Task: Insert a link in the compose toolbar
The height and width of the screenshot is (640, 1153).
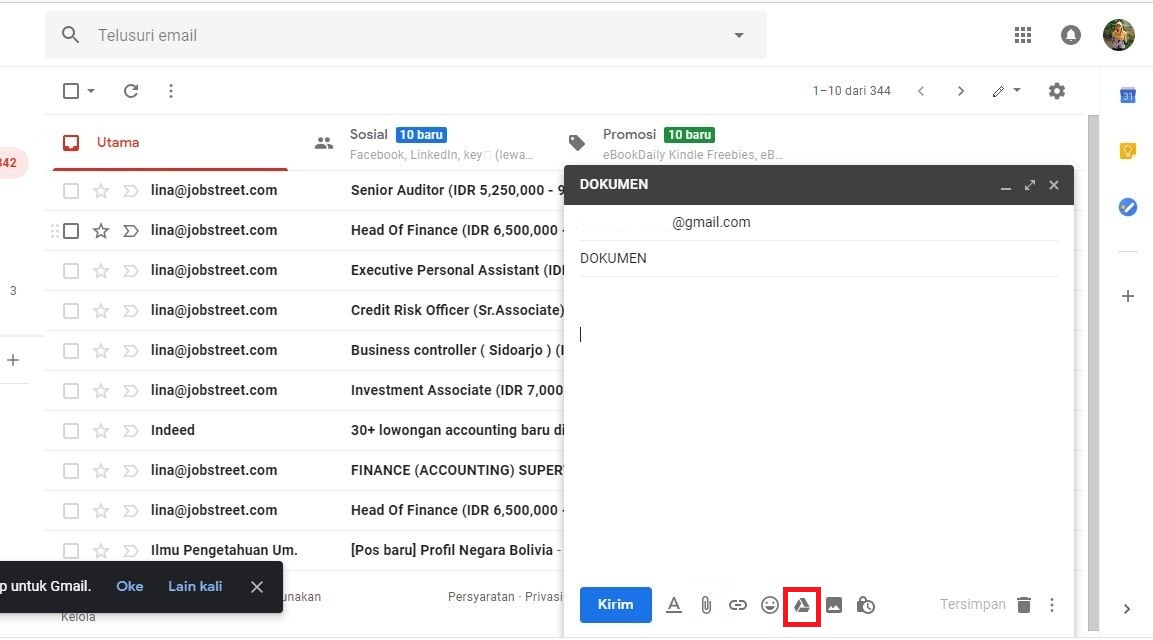Action: pyautogui.click(x=738, y=605)
